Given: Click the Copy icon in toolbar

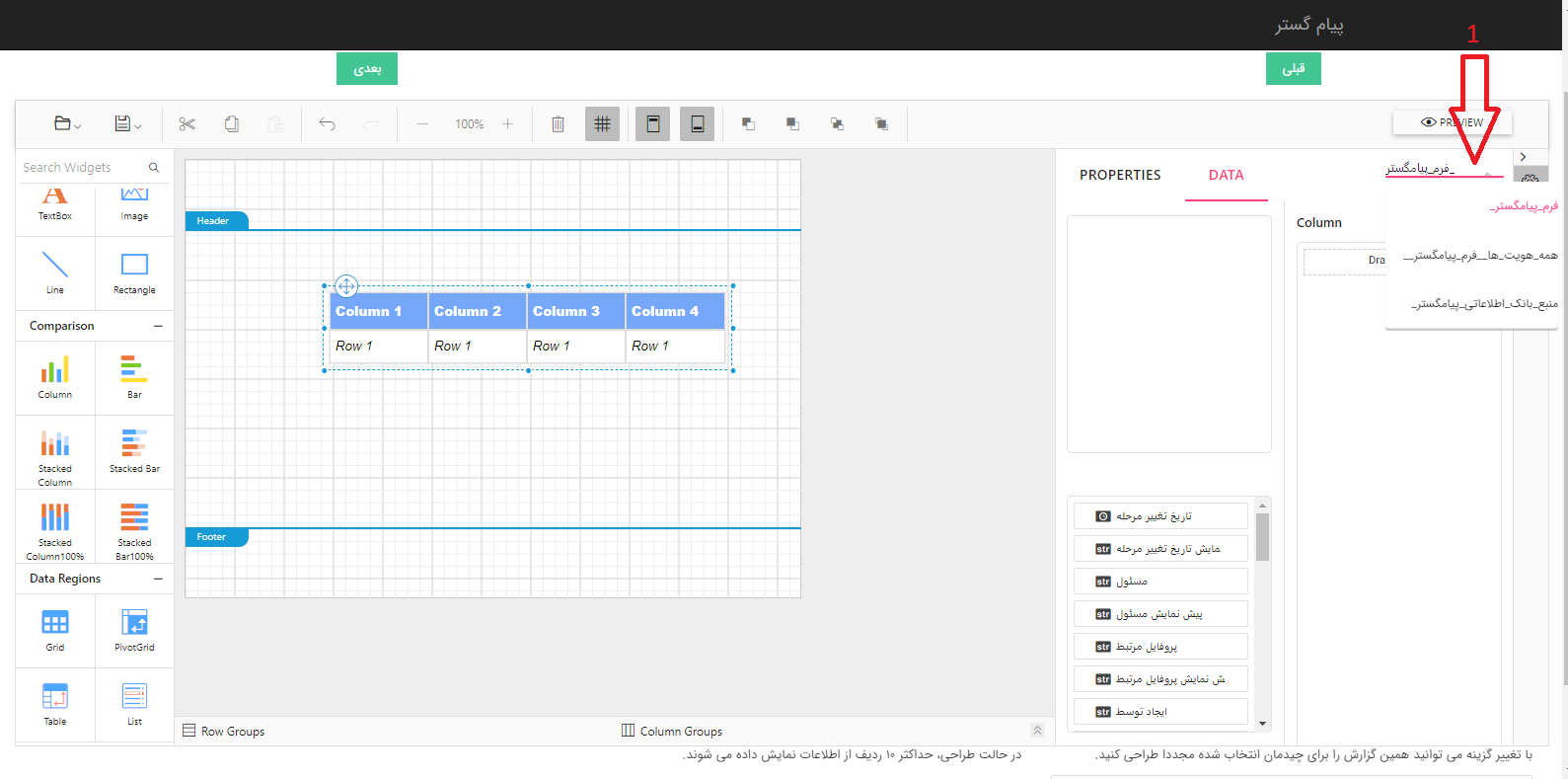Looking at the screenshot, I should point(232,124).
